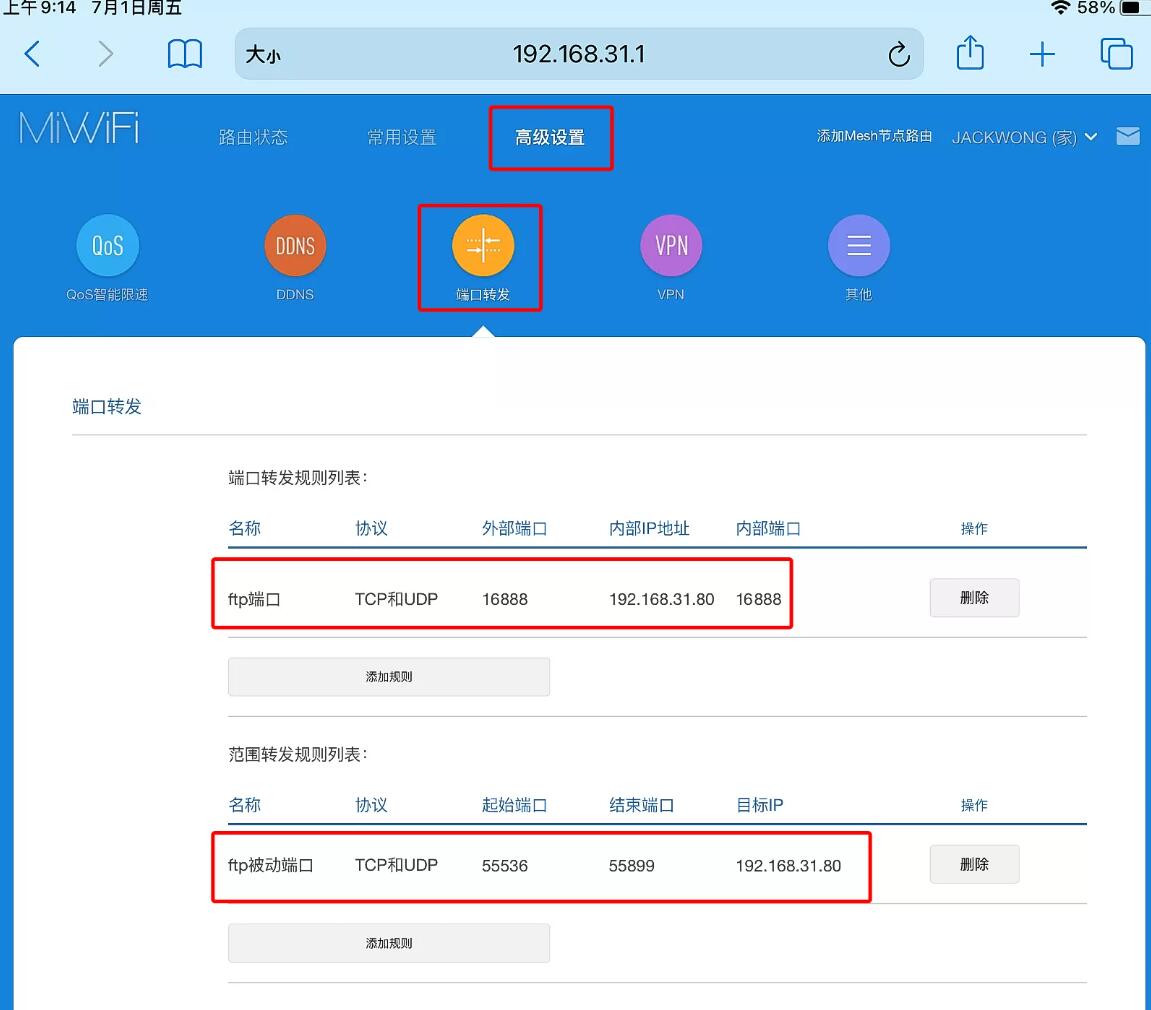Image resolution: width=1151 pixels, height=1010 pixels.
Task: Open the QoS智能限速 icon
Action: point(107,246)
